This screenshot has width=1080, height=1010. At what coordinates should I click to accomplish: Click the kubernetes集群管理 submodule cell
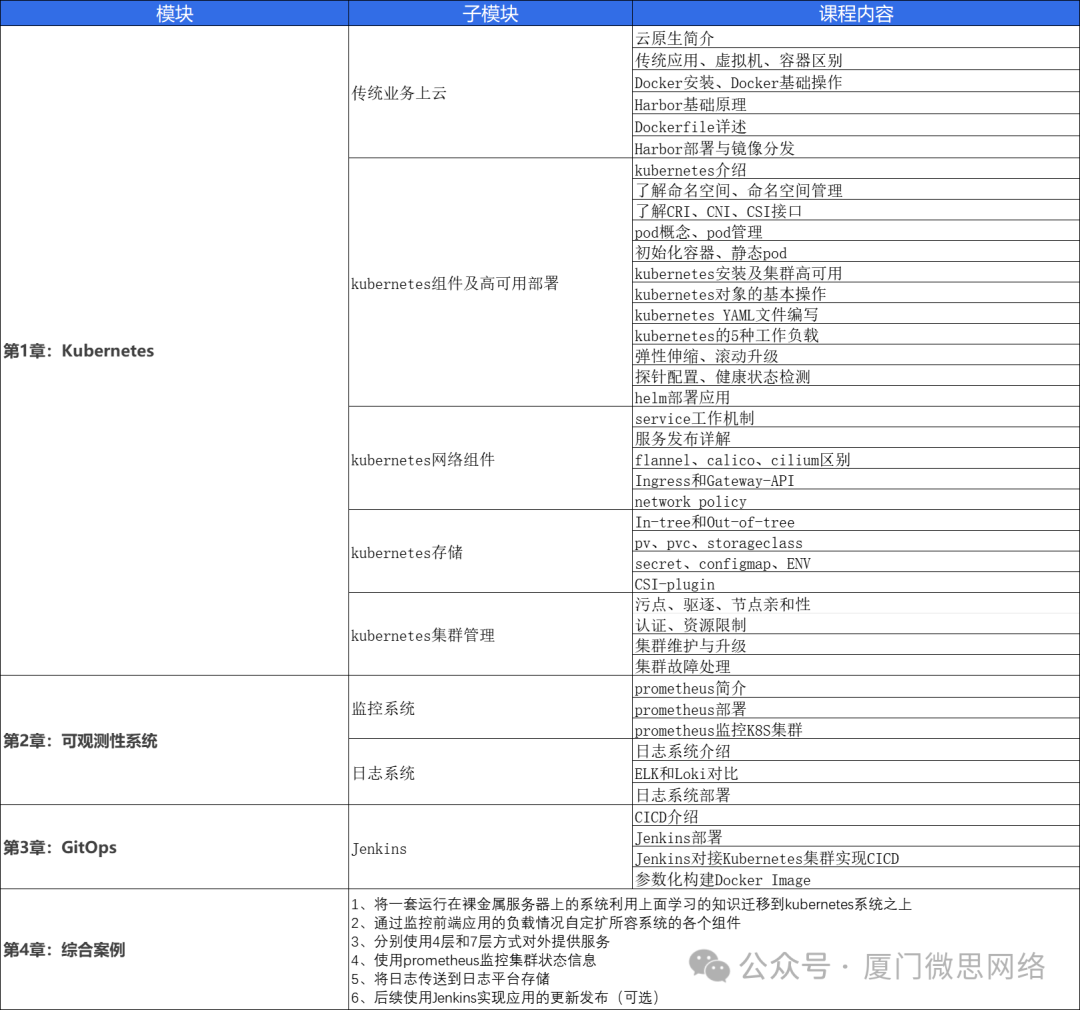490,635
